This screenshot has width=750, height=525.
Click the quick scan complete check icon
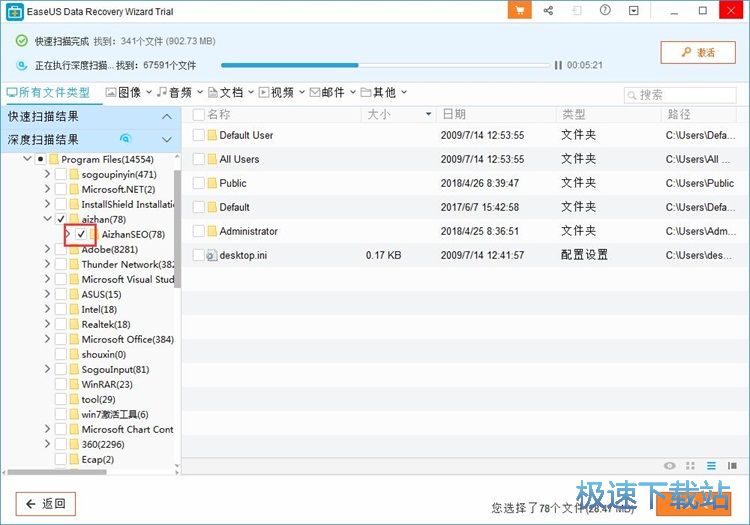click(x=22, y=41)
